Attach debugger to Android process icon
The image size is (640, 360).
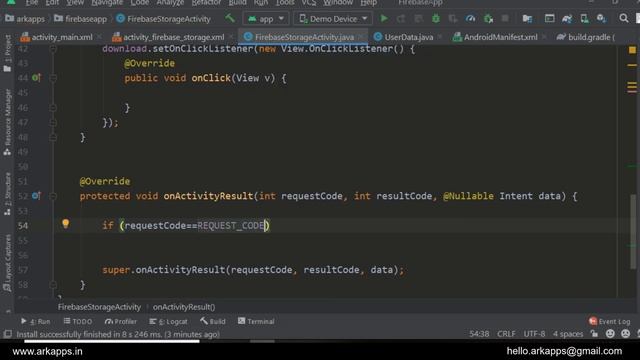tap(488, 18)
